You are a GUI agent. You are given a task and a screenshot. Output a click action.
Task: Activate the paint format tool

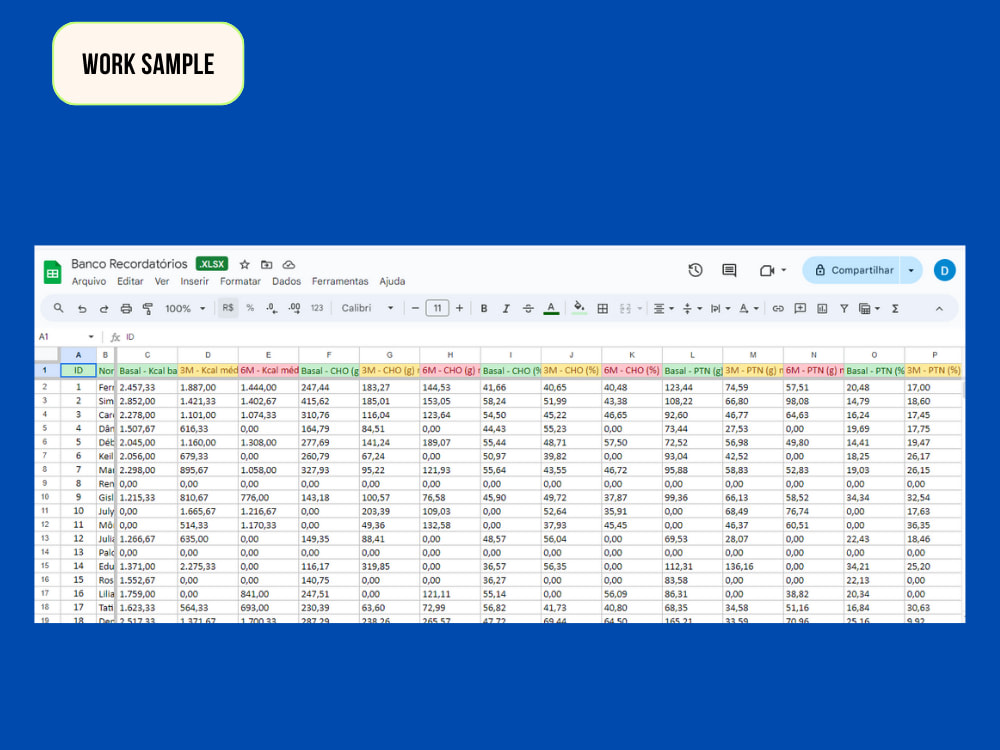(148, 309)
